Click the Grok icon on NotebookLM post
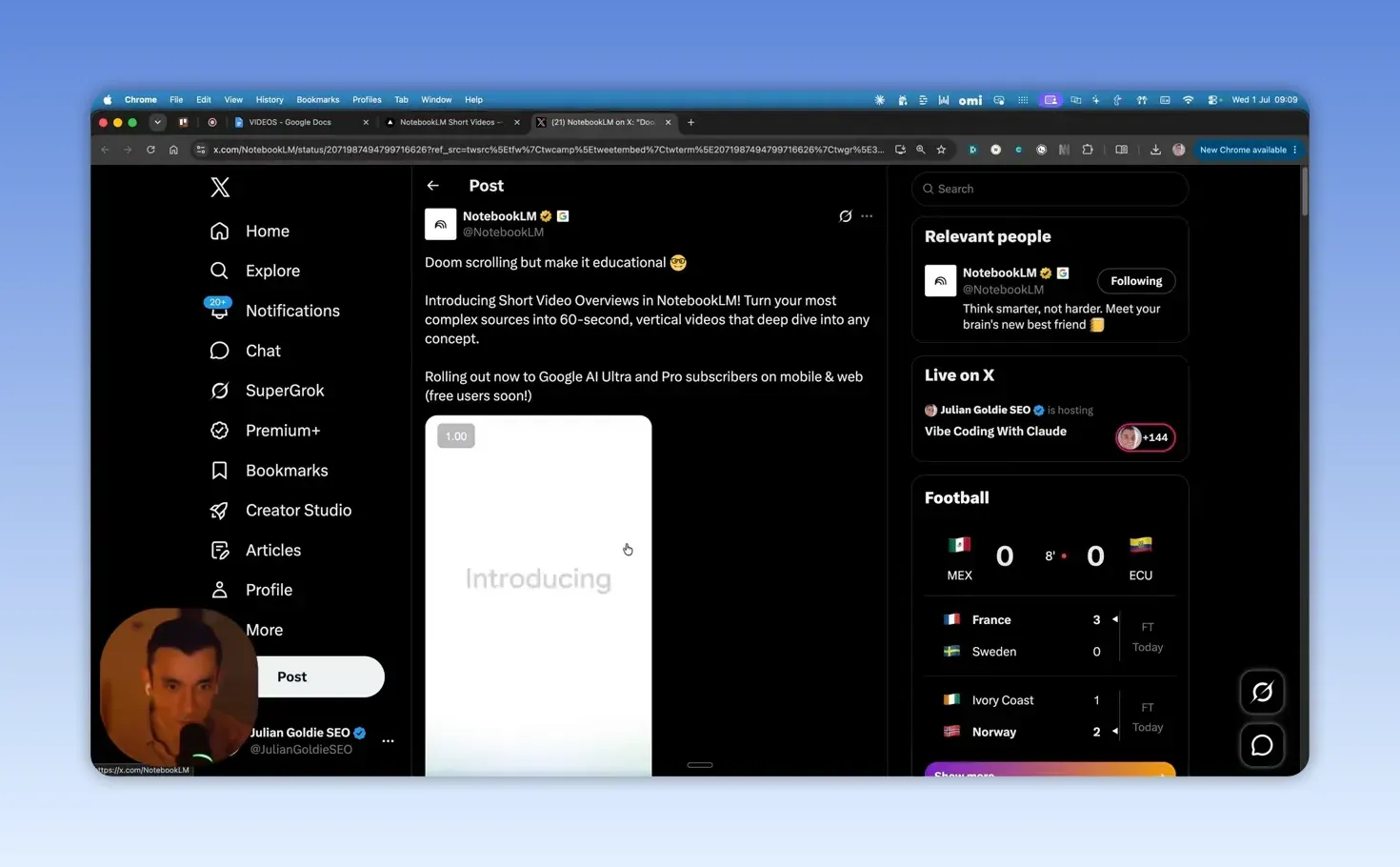This screenshot has width=1400, height=867. (845, 216)
